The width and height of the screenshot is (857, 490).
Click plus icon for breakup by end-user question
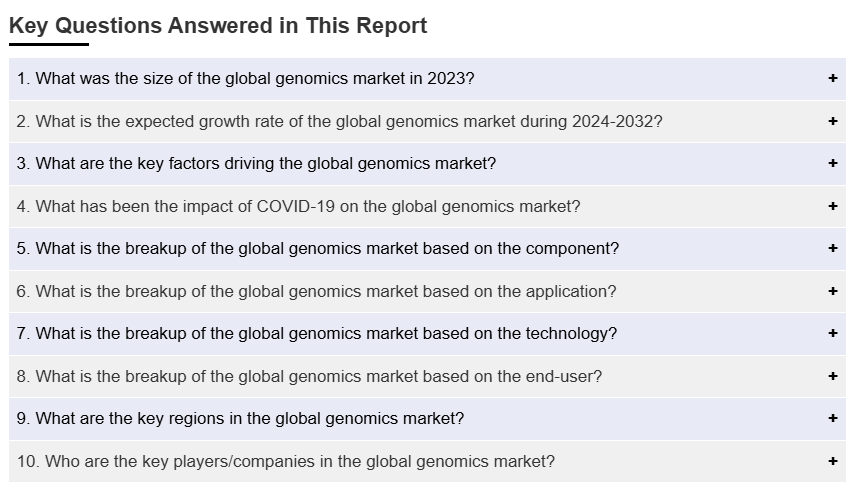click(832, 376)
